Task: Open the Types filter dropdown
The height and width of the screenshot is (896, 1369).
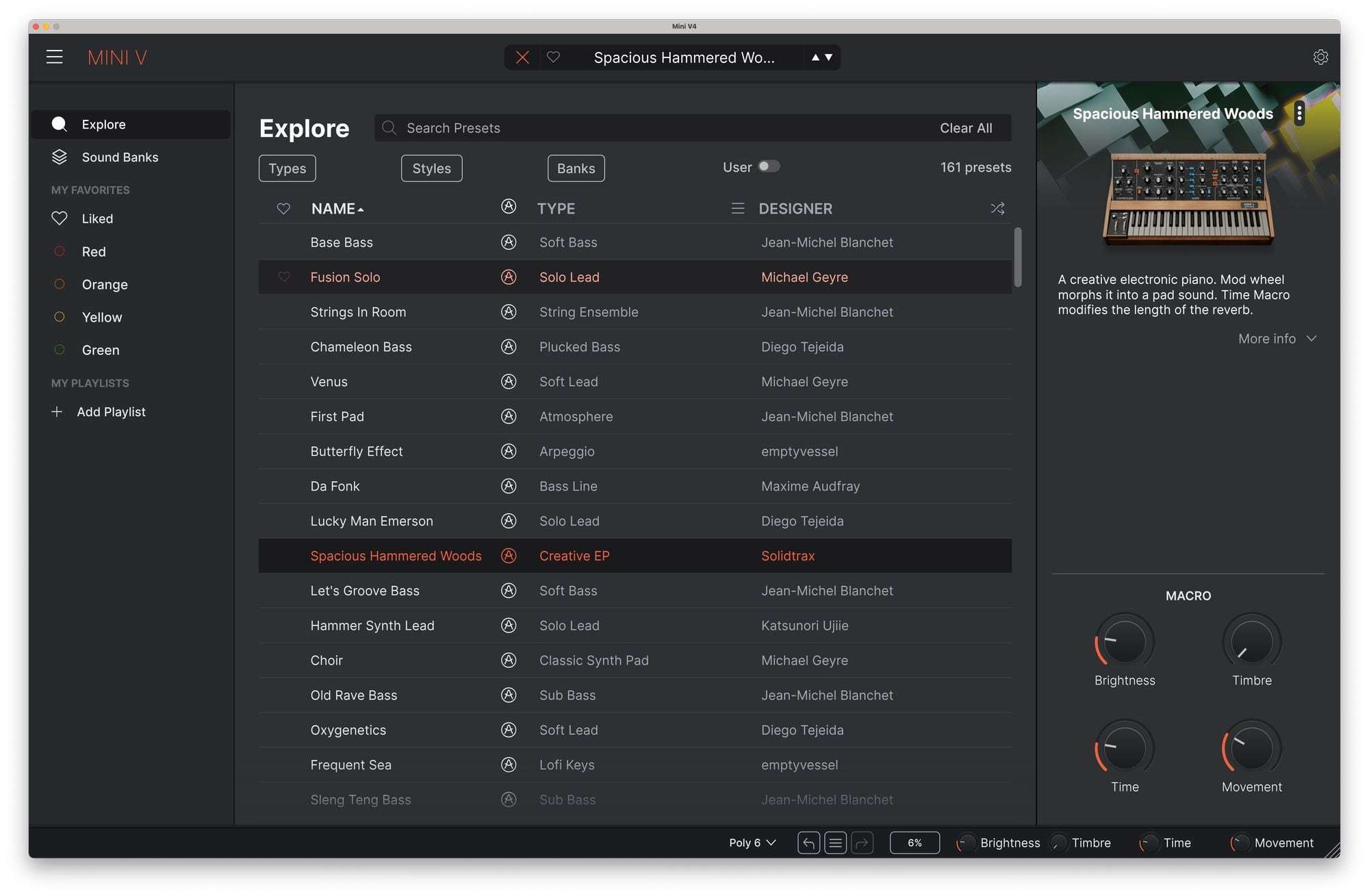Action: coord(287,168)
